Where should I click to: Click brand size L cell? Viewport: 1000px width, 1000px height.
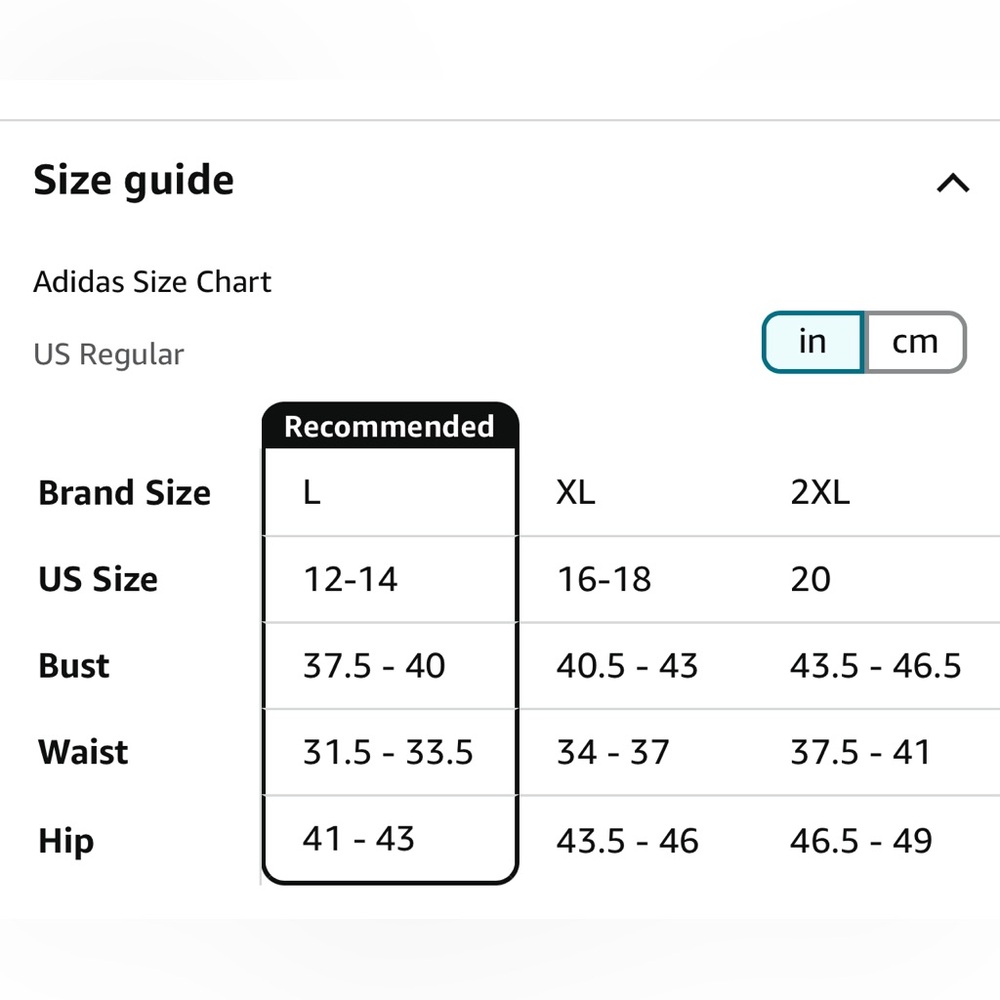312,493
